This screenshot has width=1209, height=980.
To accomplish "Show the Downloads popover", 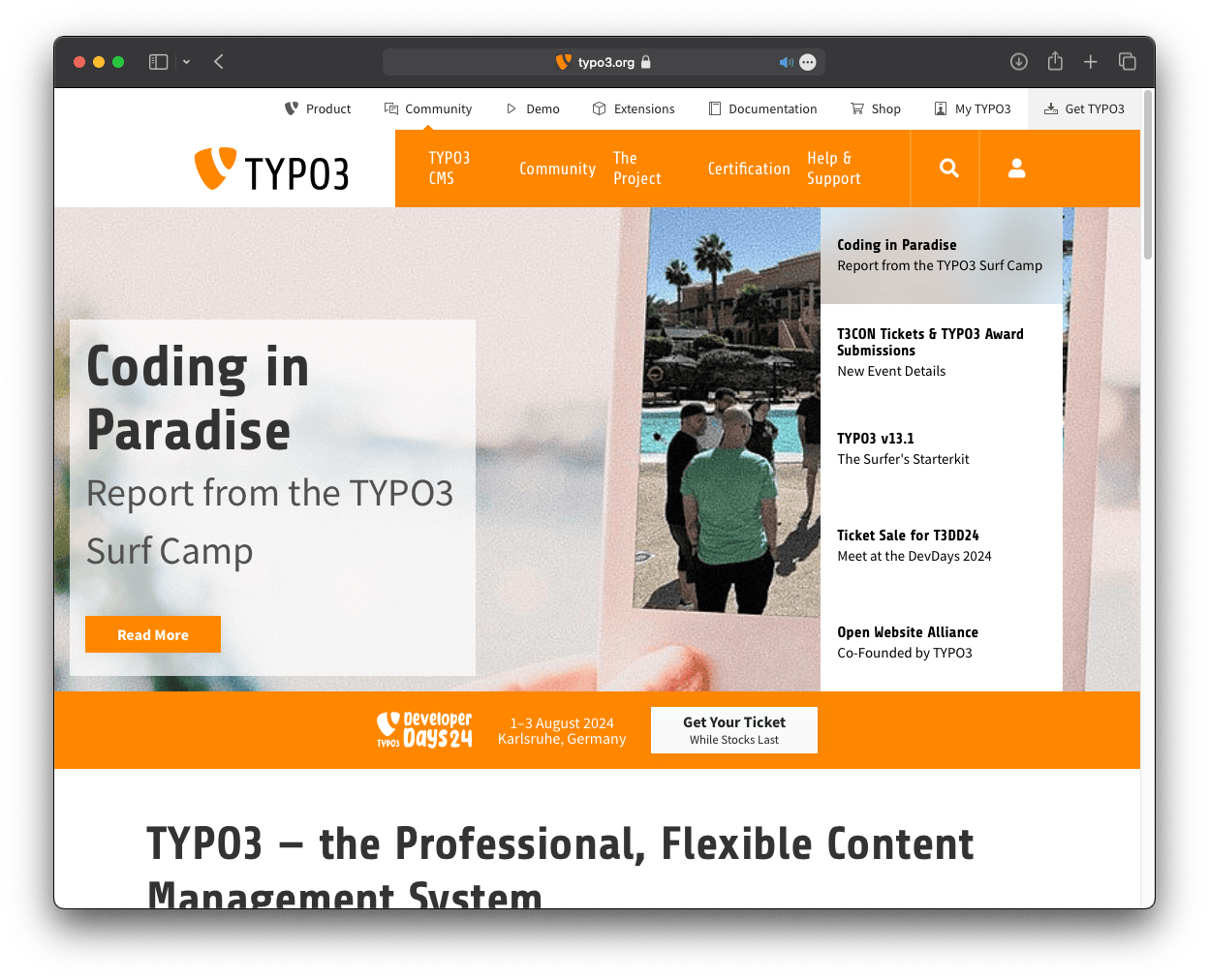I will pyautogui.click(x=1018, y=61).
